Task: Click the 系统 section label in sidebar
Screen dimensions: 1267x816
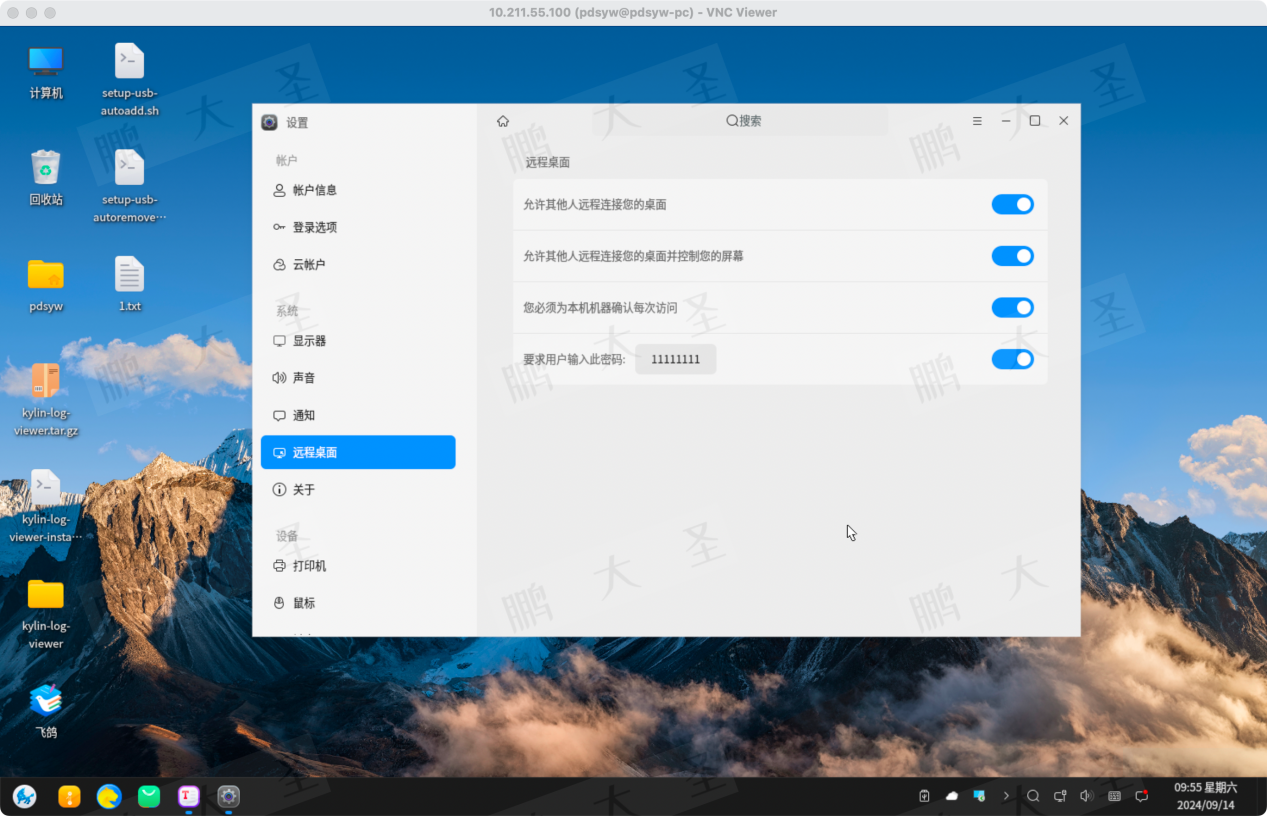Action: tap(287, 311)
